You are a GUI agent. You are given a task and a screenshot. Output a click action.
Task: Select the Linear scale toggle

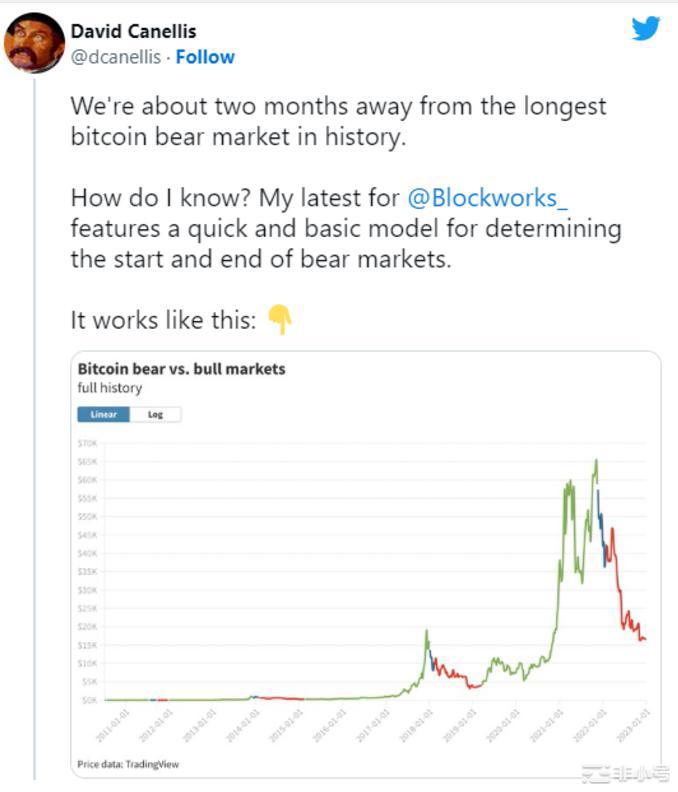(x=104, y=414)
